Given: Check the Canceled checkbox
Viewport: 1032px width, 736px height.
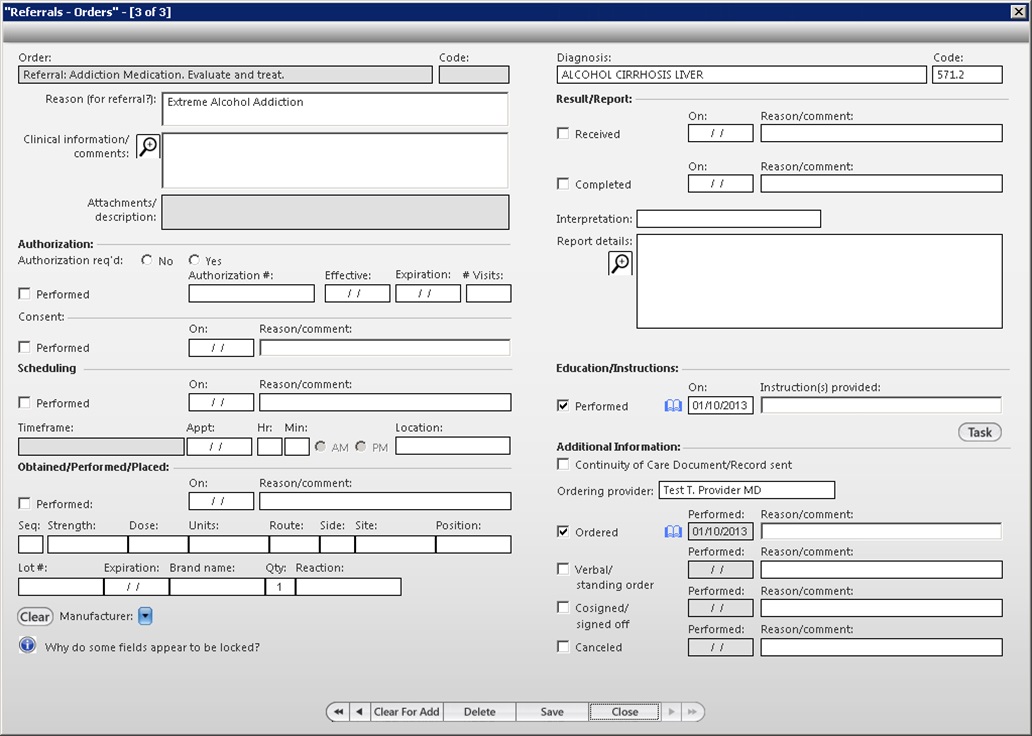Looking at the screenshot, I should point(563,646).
